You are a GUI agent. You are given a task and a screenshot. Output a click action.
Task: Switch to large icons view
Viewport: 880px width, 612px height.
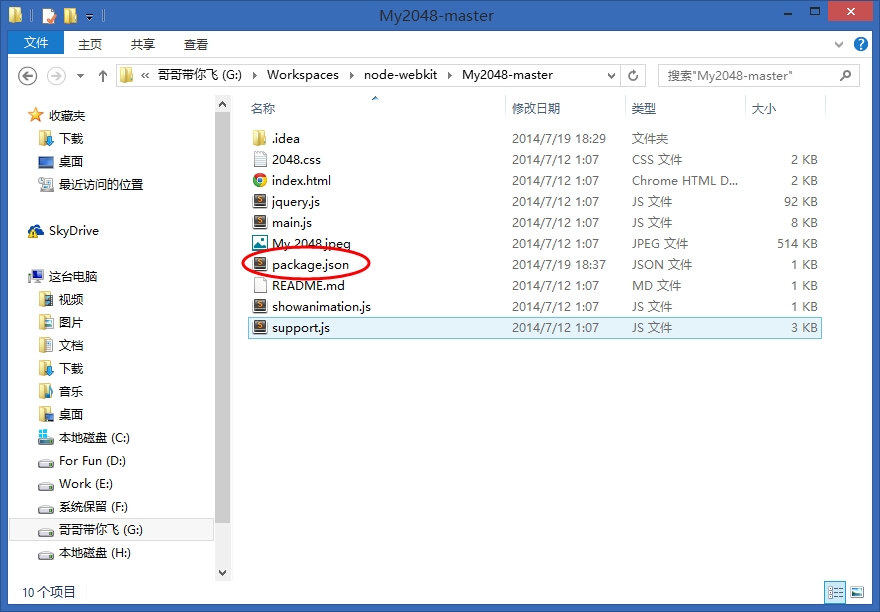(x=857, y=592)
